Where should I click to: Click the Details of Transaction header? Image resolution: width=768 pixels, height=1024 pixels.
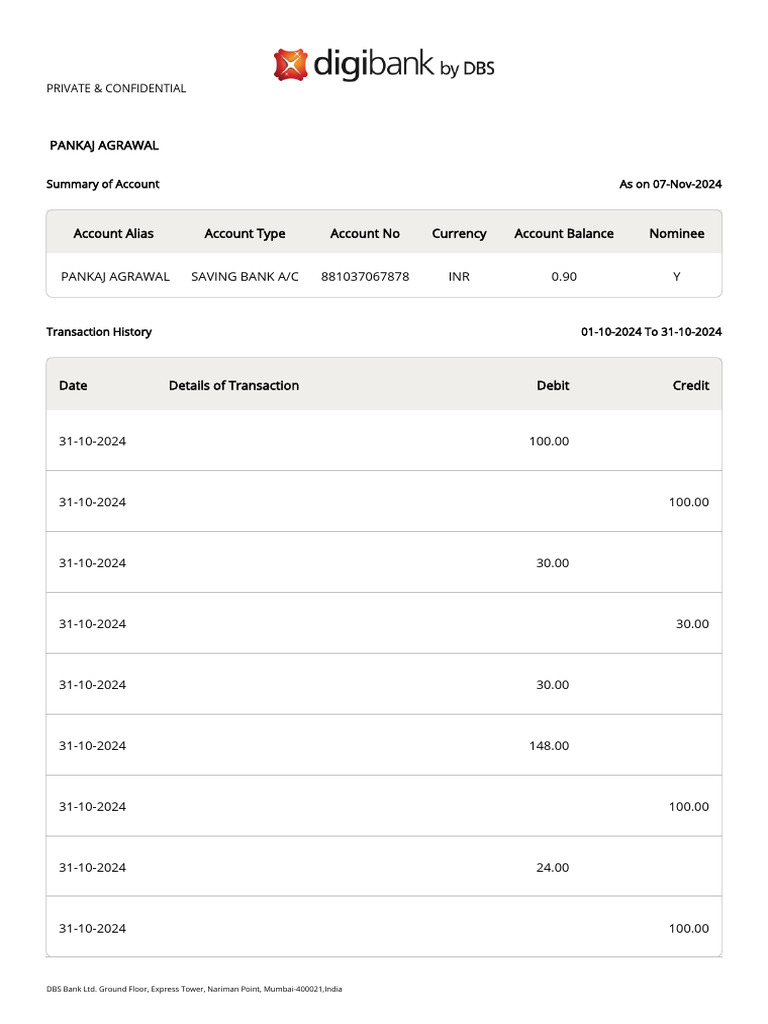pyautogui.click(x=234, y=385)
